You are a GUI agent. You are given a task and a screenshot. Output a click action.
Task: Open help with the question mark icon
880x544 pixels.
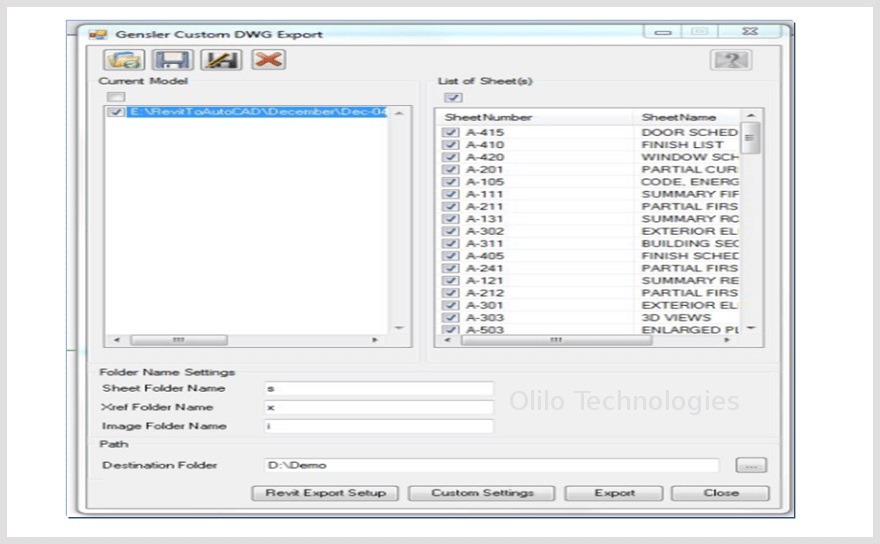[731, 60]
